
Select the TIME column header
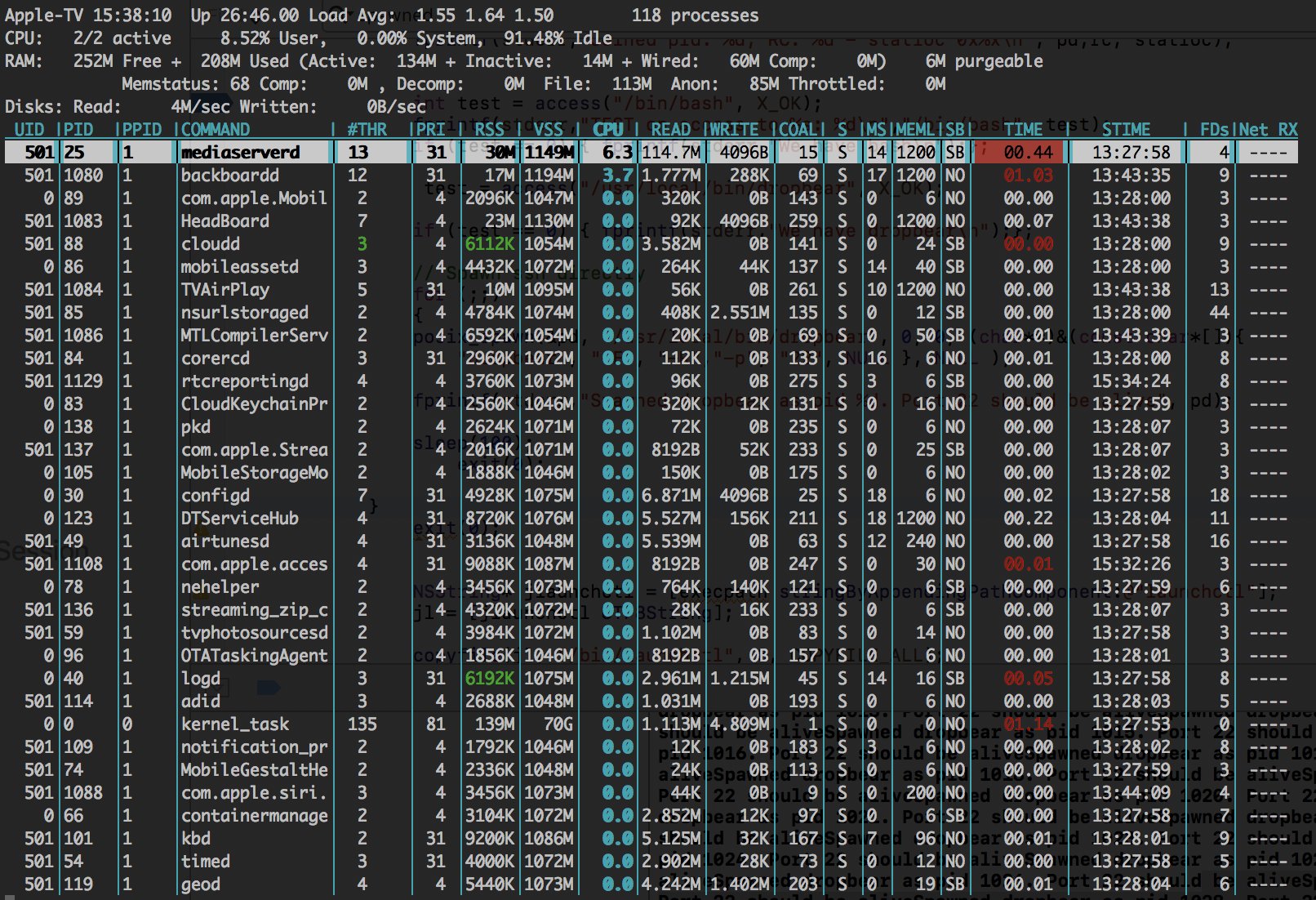click(x=1023, y=130)
